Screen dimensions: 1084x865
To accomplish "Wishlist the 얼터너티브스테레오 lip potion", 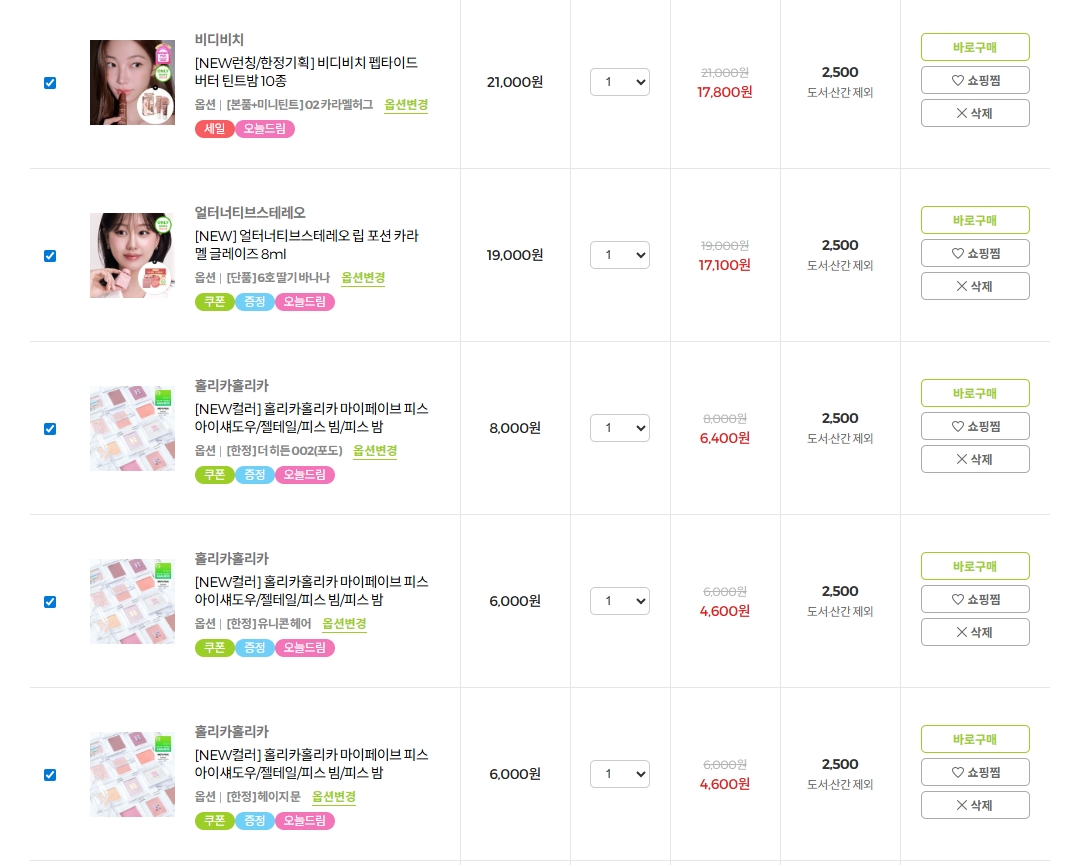I will 975,253.
